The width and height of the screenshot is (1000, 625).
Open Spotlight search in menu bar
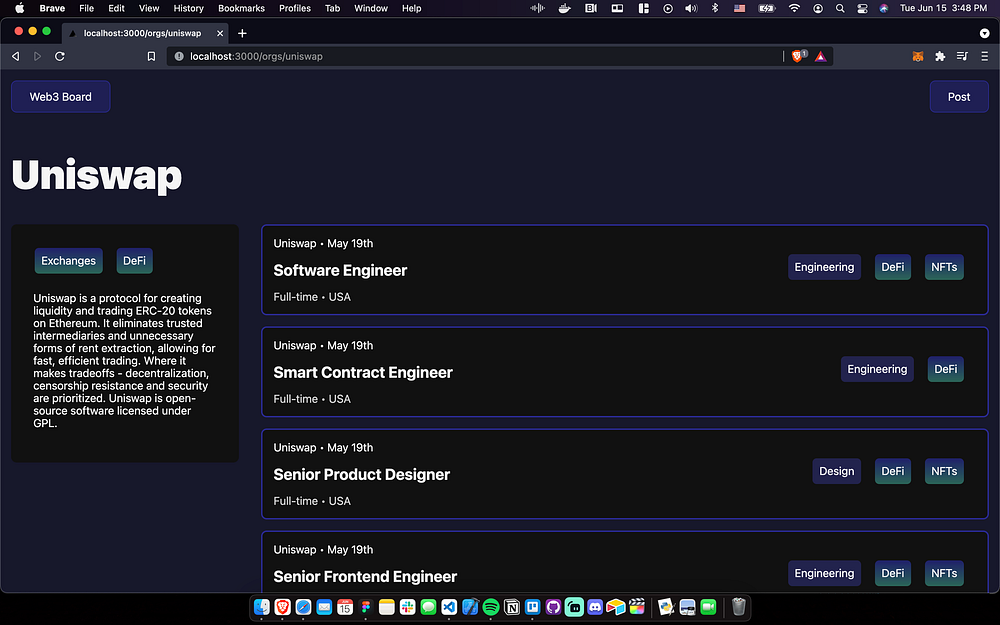click(840, 8)
